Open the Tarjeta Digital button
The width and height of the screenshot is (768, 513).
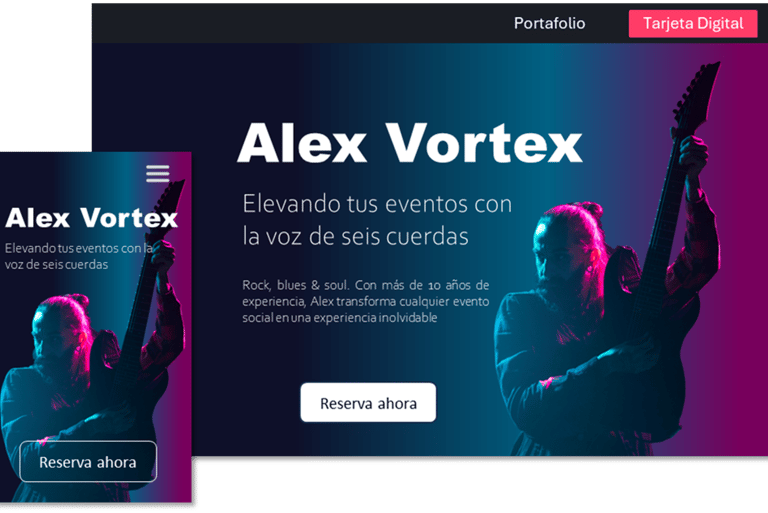click(x=693, y=23)
